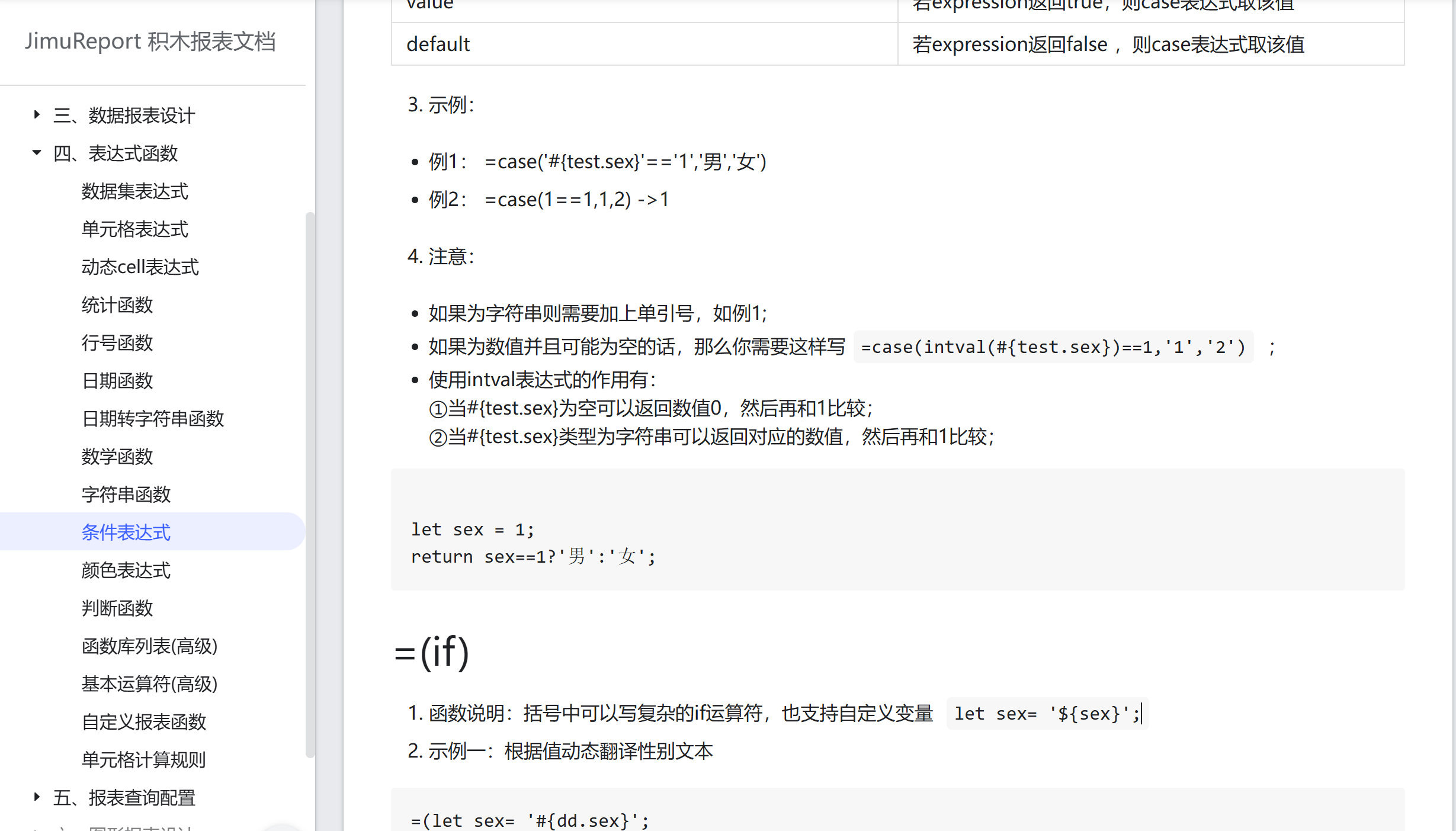The width and height of the screenshot is (1456, 831).
Task: Open 函数库列表(高级) page
Action: click(150, 646)
